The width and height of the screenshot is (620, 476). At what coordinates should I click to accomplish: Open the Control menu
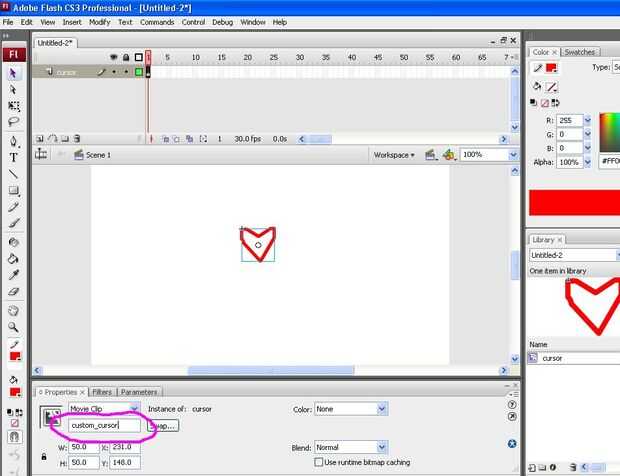click(193, 22)
